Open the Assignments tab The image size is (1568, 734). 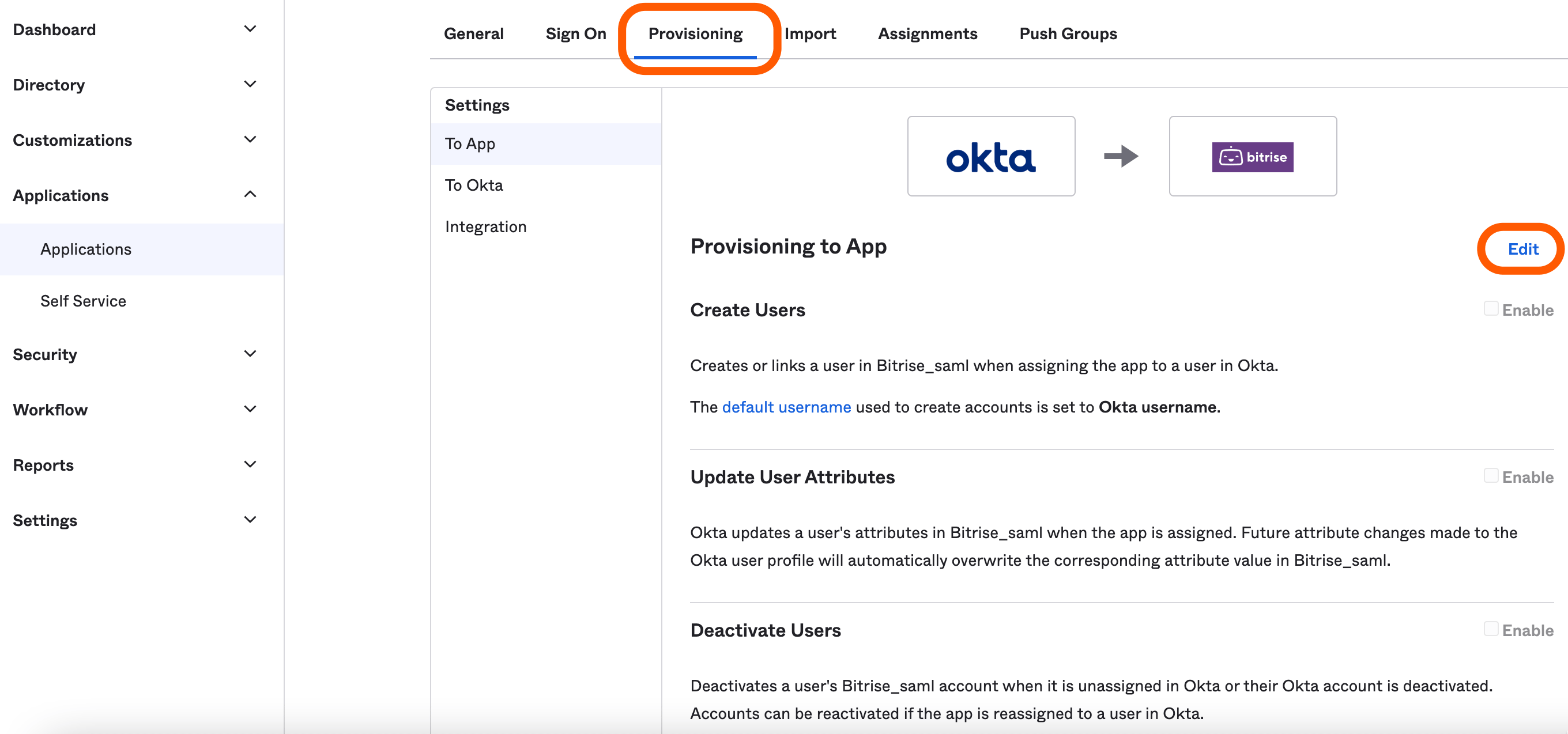click(927, 33)
